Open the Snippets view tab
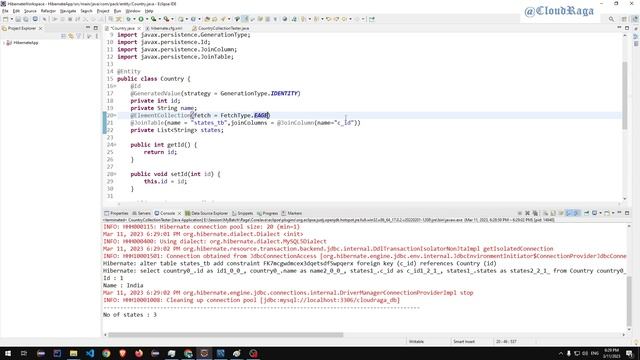 (x=242, y=213)
